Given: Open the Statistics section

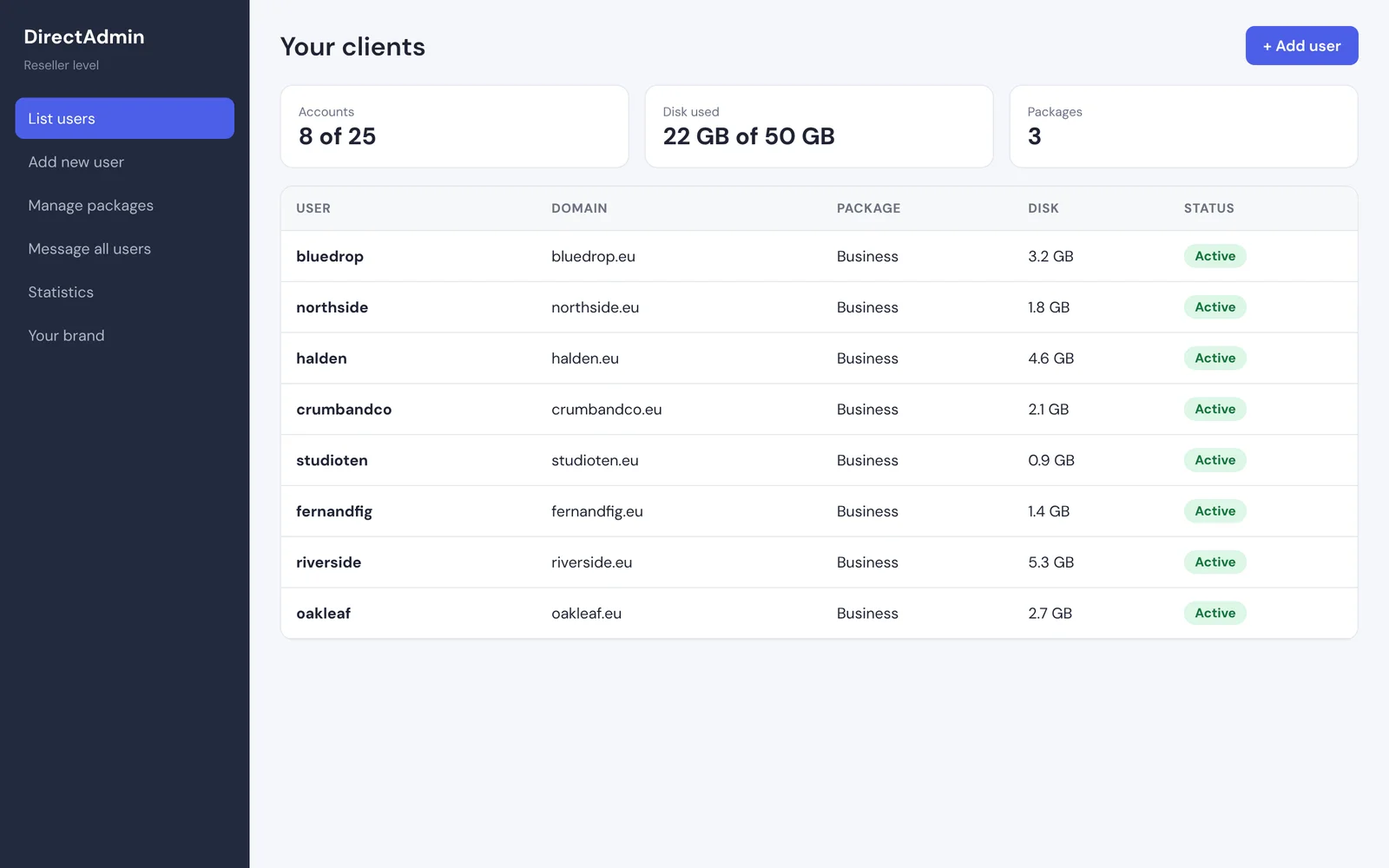Looking at the screenshot, I should pyautogui.click(x=124, y=292).
